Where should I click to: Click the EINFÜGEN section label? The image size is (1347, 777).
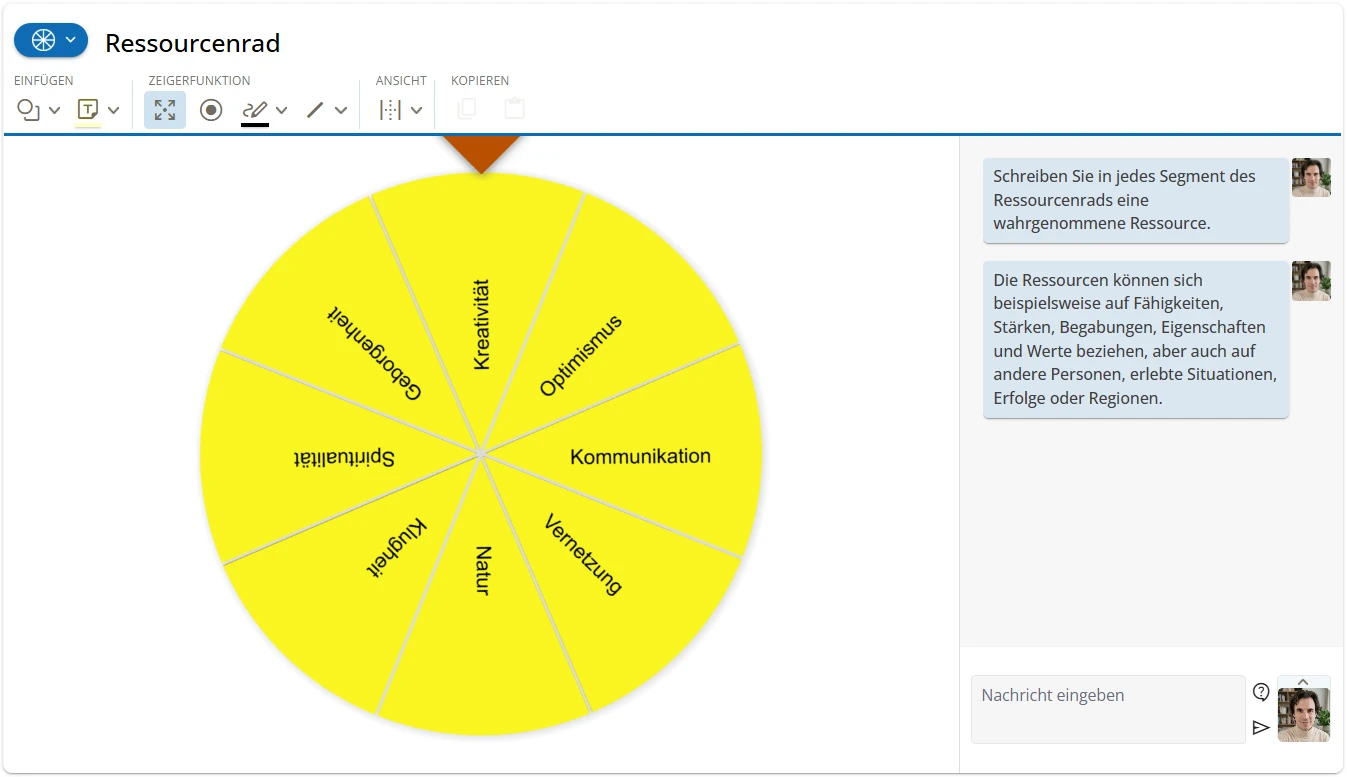pyautogui.click(x=43, y=80)
